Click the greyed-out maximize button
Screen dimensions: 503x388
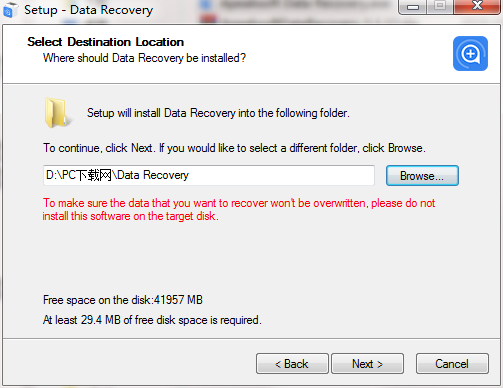pyautogui.click(x=440, y=7)
